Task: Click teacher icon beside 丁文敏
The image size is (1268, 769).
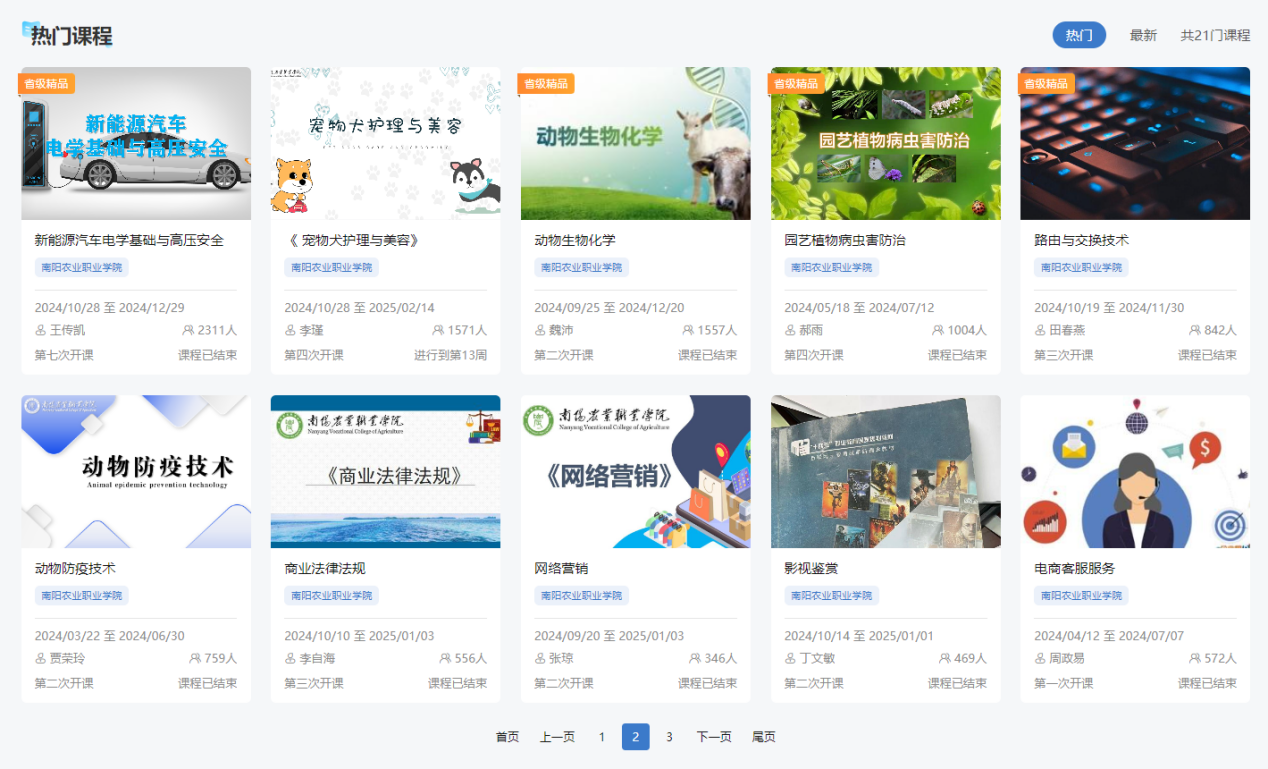Action: tap(790, 659)
